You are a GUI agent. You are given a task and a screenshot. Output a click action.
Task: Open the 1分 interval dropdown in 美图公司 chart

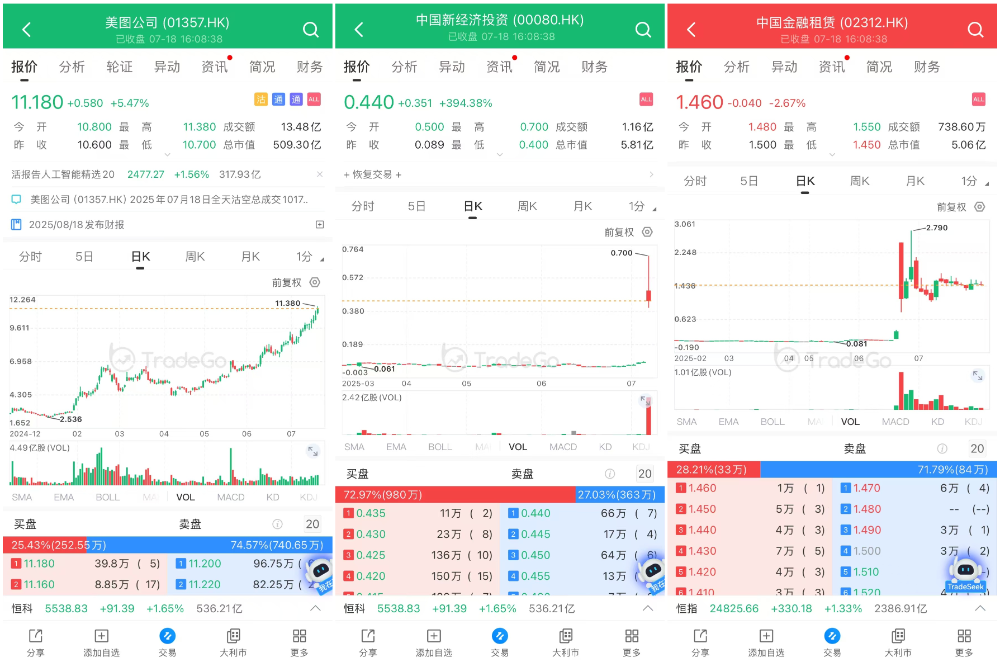click(x=309, y=257)
